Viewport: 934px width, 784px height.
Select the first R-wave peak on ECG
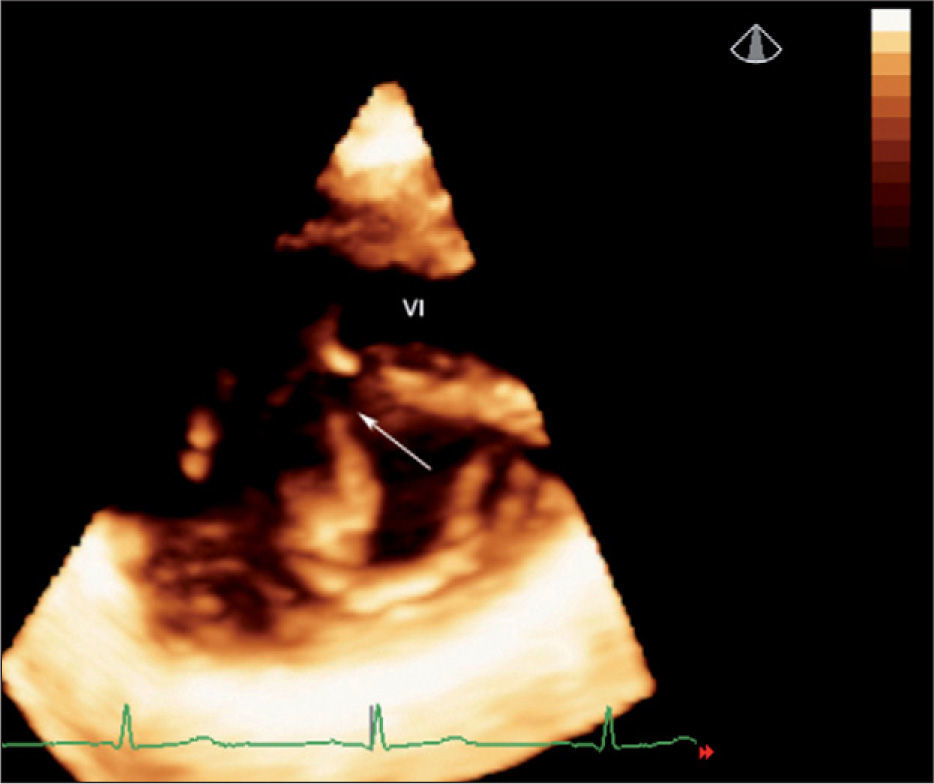(126, 709)
